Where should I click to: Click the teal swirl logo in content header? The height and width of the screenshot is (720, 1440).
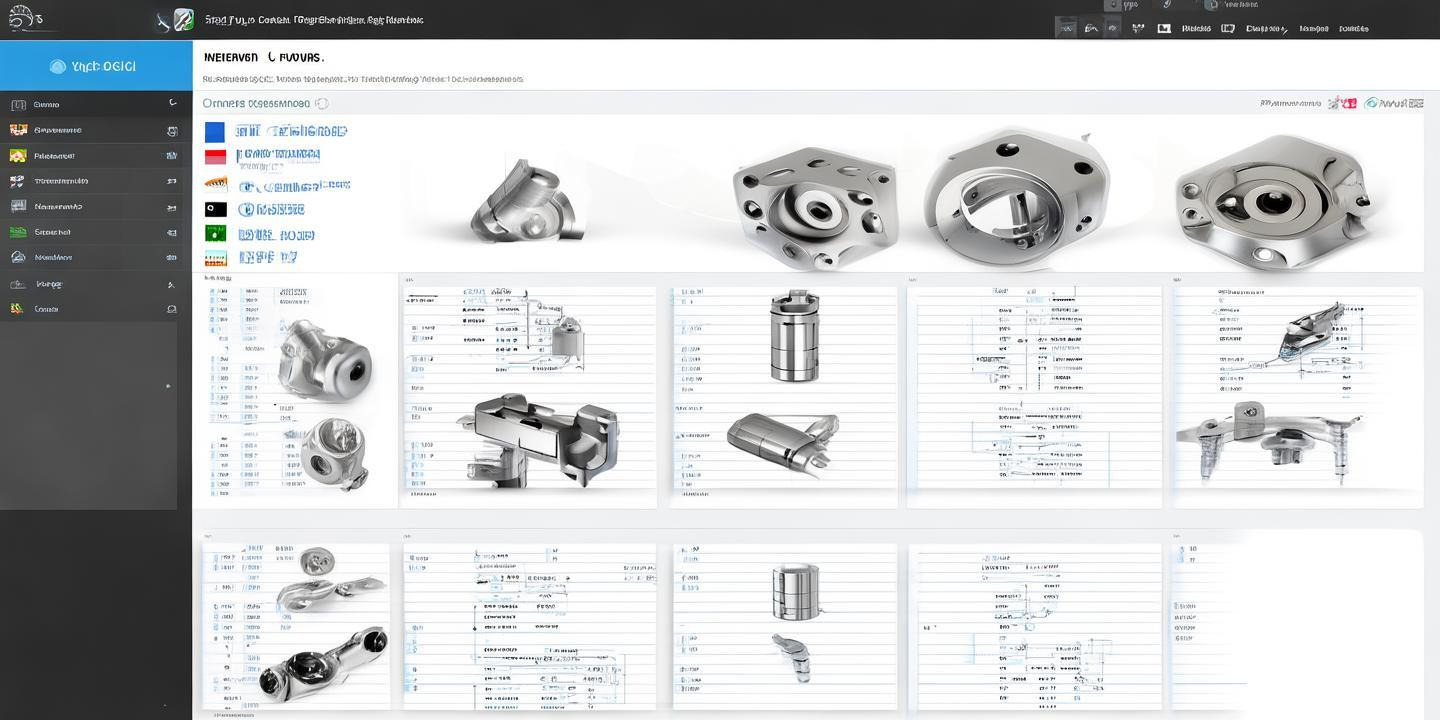(1372, 103)
